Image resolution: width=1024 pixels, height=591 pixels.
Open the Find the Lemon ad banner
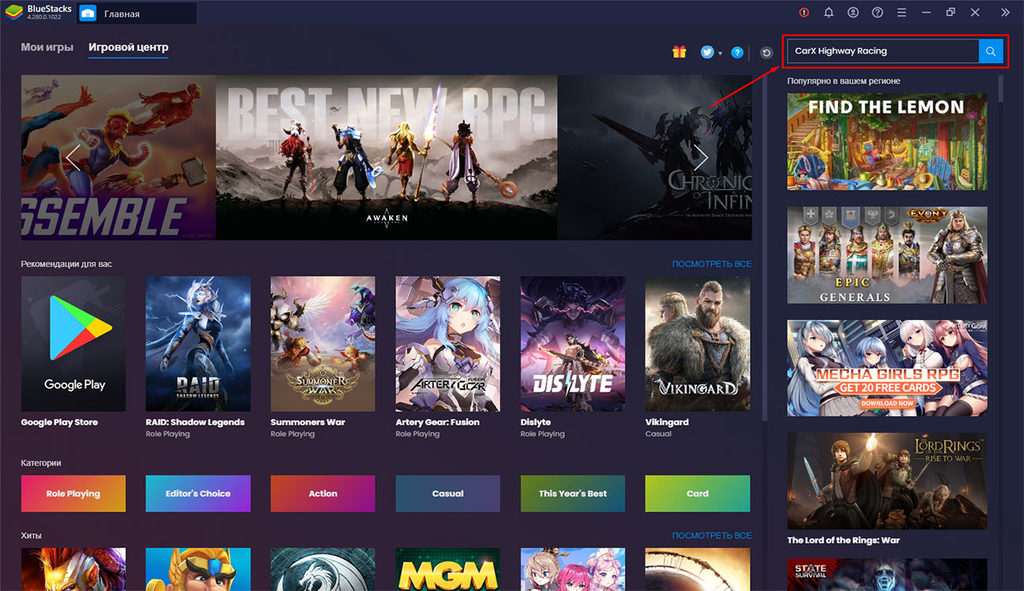click(887, 142)
